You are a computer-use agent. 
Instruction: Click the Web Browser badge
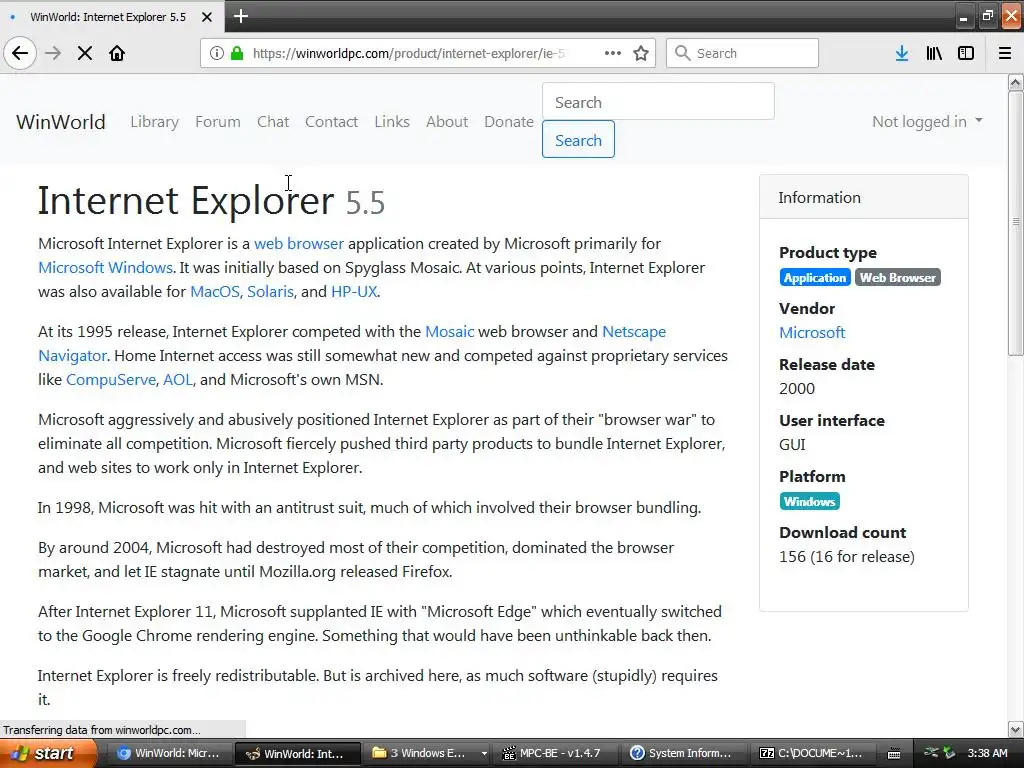[897, 278]
